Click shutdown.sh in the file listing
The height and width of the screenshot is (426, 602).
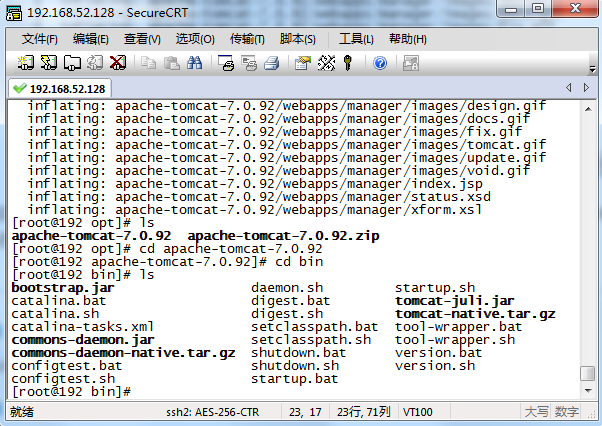coord(295,366)
